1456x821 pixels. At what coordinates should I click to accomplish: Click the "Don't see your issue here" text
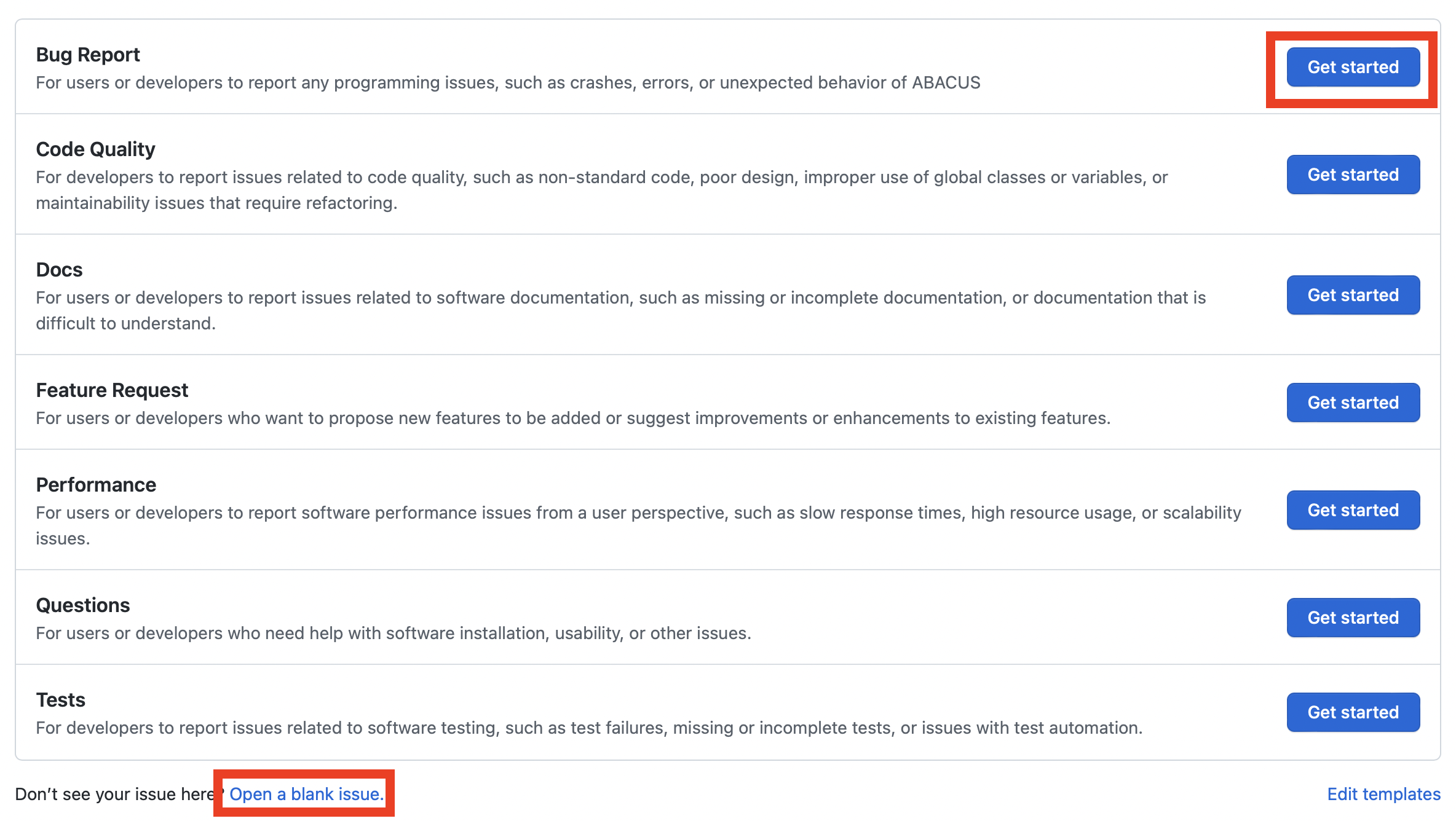click(x=114, y=794)
